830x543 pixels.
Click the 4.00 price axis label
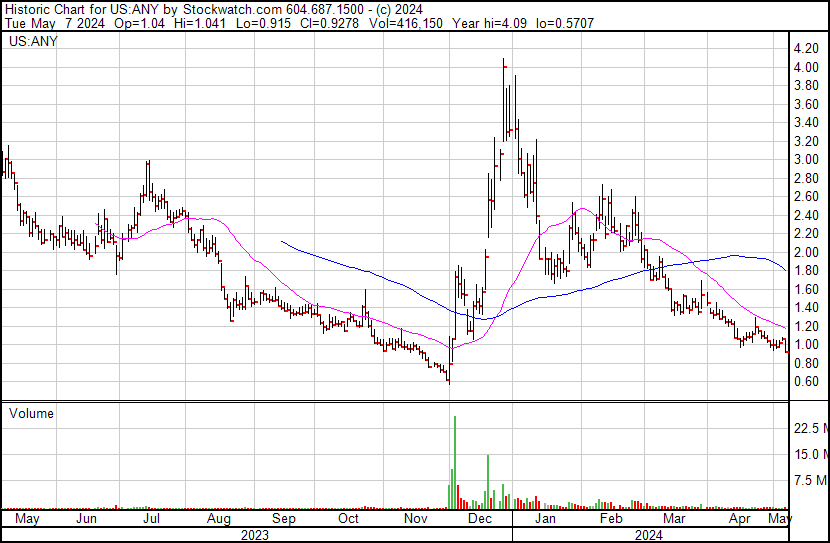(806, 67)
